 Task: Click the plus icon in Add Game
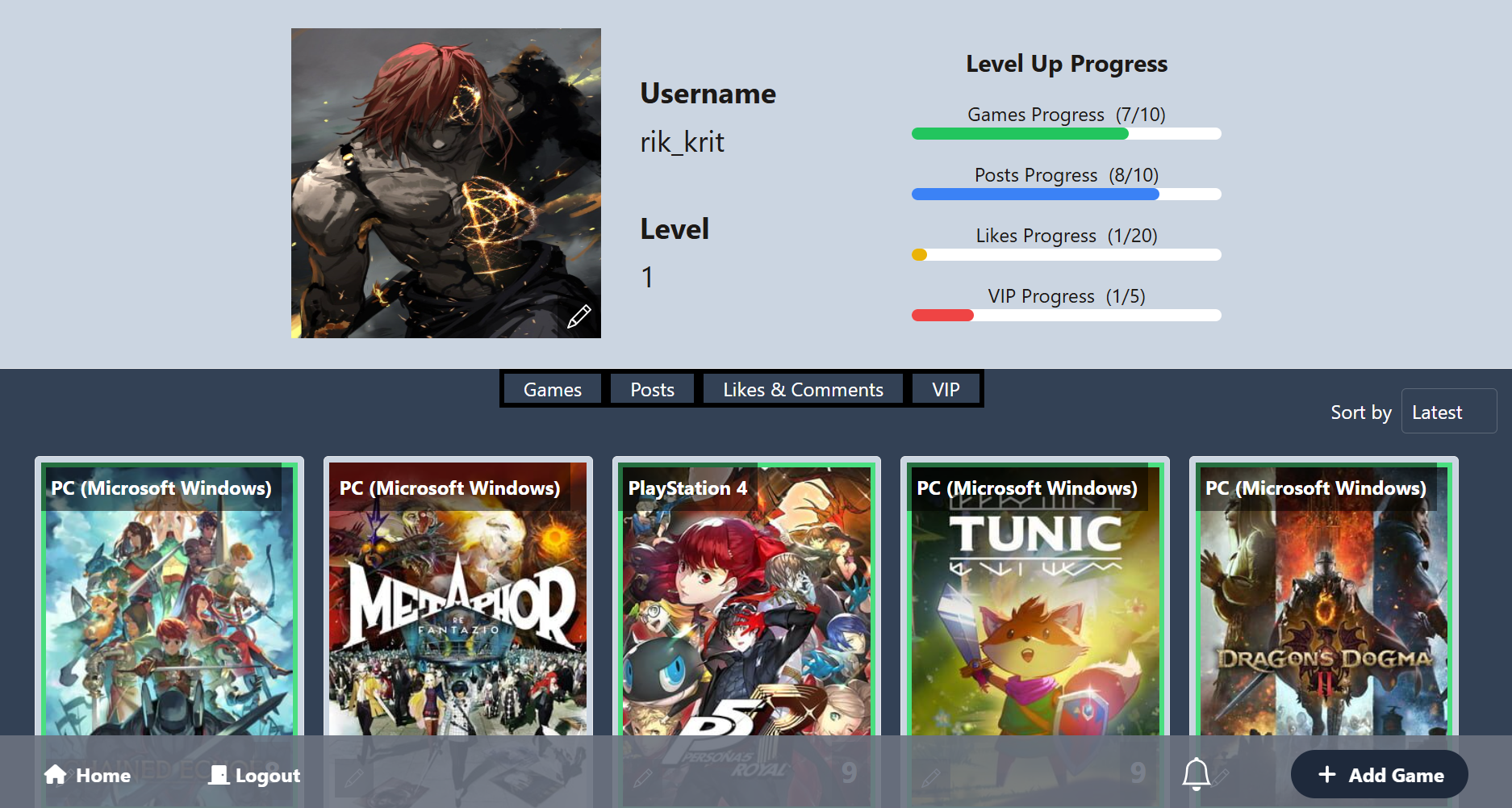pyautogui.click(x=1327, y=775)
